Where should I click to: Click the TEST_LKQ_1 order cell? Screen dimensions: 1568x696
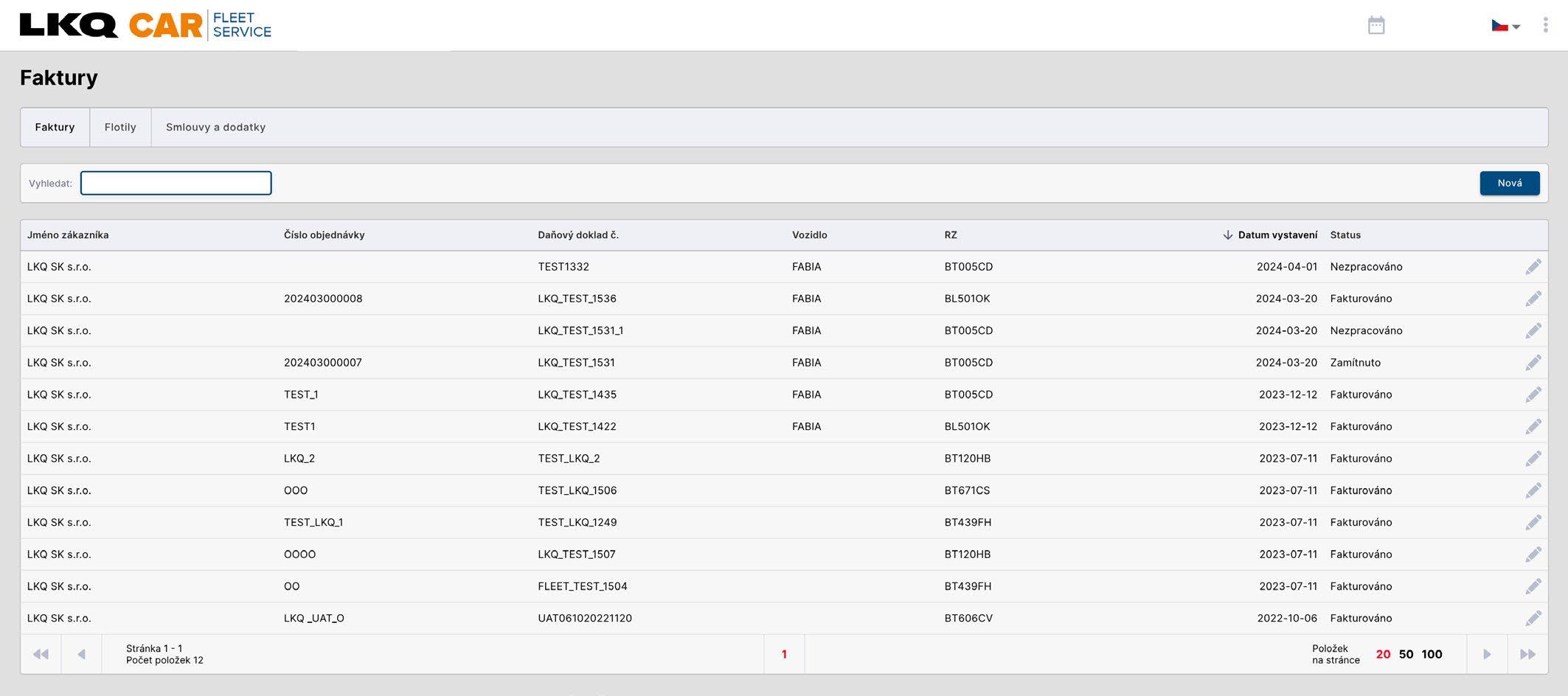tap(313, 522)
